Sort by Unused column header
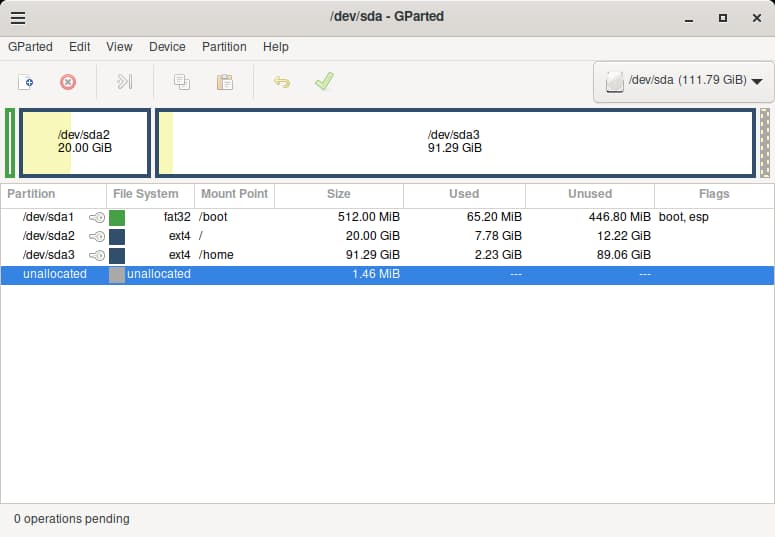775x537 pixels. click(590, 194)
